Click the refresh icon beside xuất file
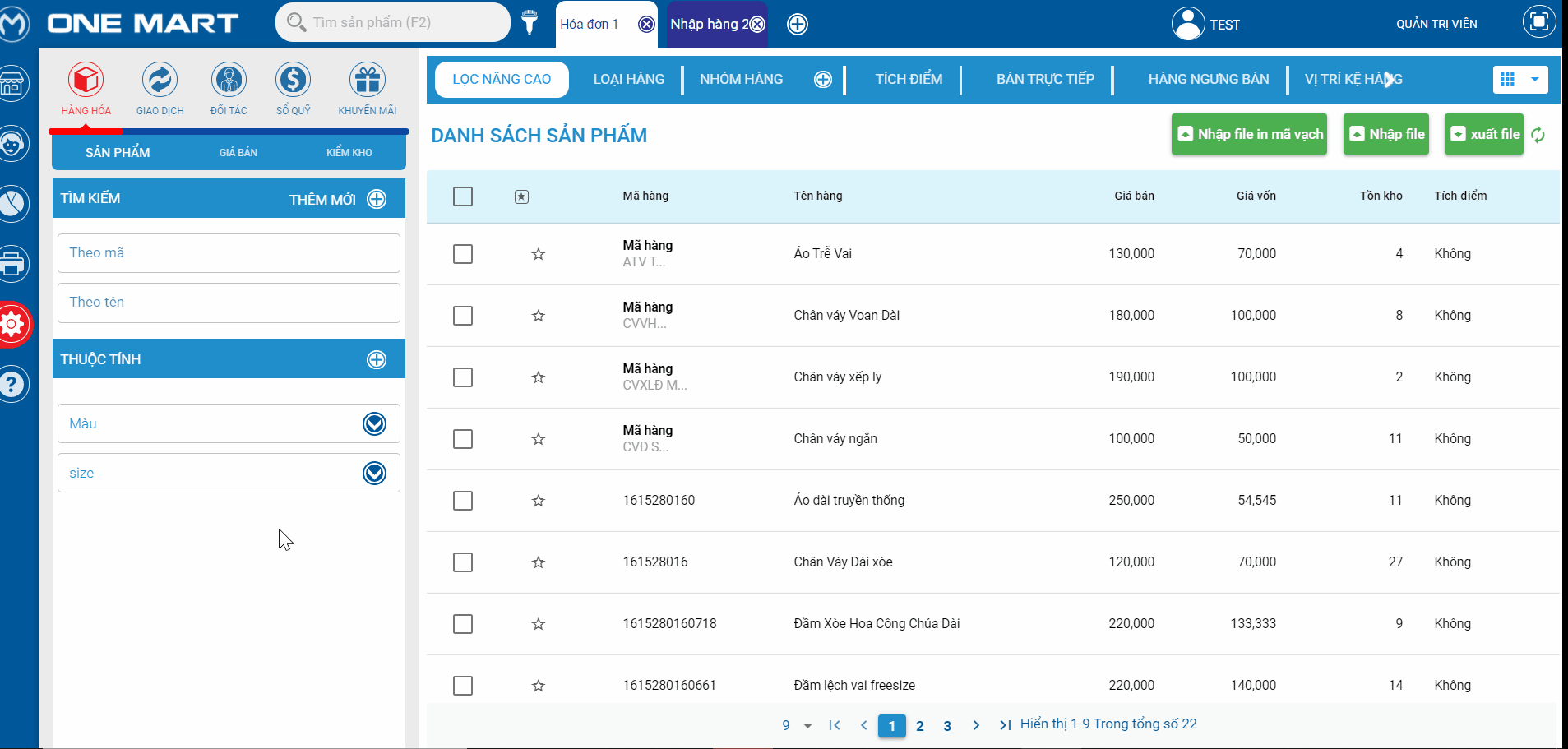The image size is (1568, 749). (1538, 135)
